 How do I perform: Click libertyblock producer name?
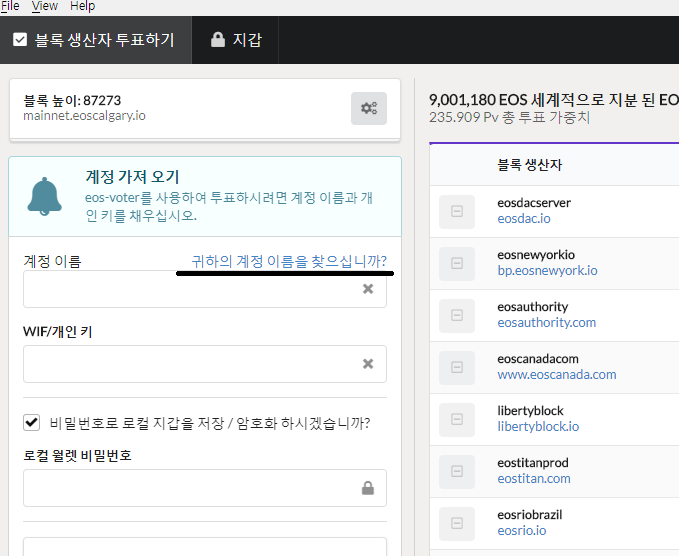click(x=530, y=411)
